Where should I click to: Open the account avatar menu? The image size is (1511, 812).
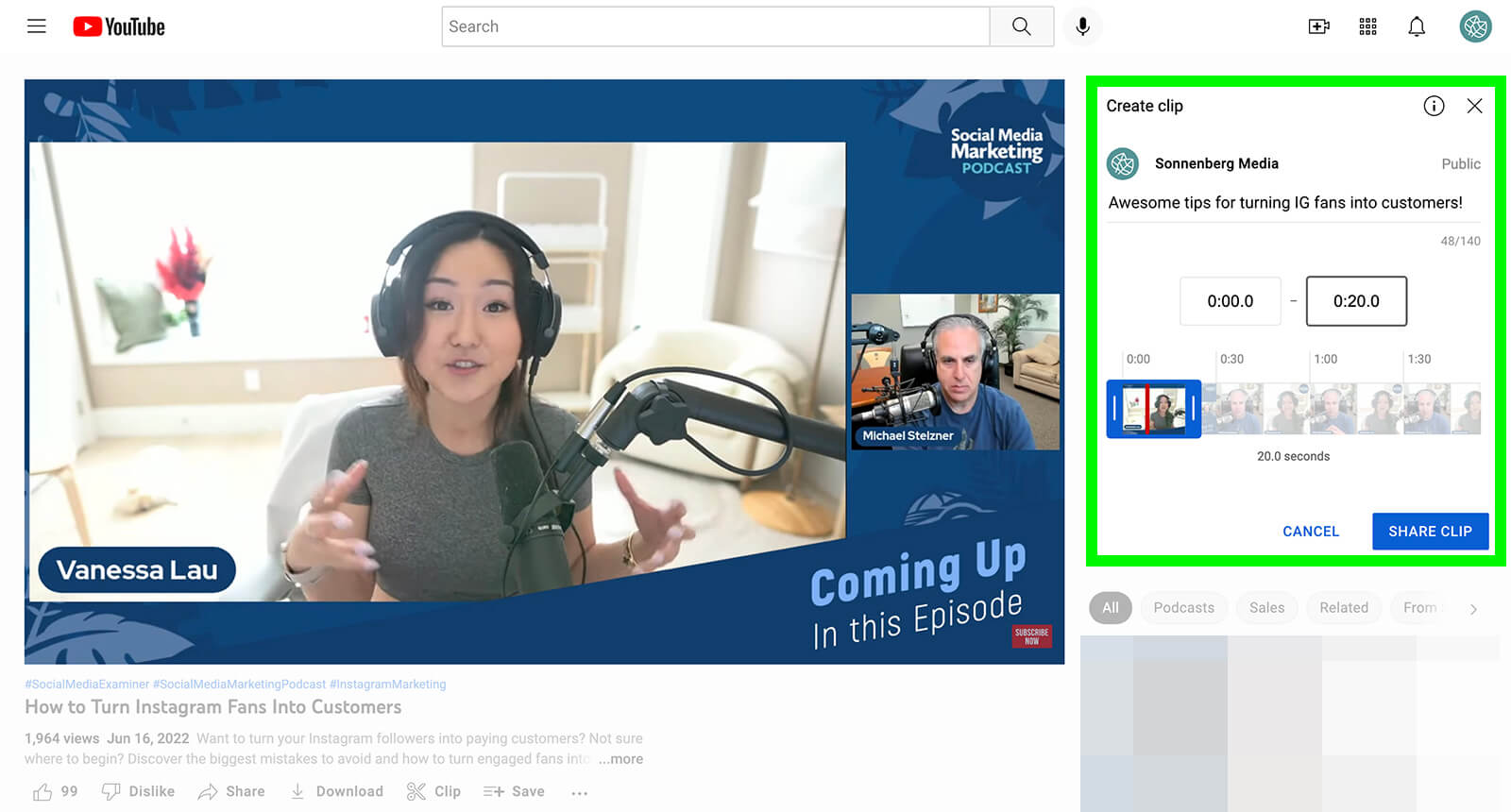coord(1475,26)
